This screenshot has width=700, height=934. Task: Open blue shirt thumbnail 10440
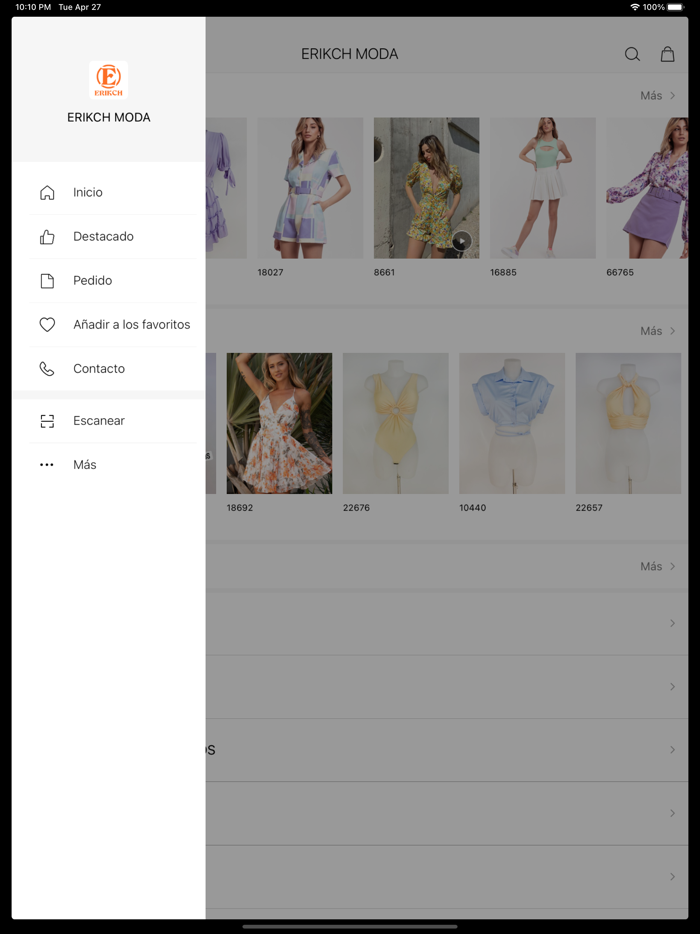click(x=512, y=423)
